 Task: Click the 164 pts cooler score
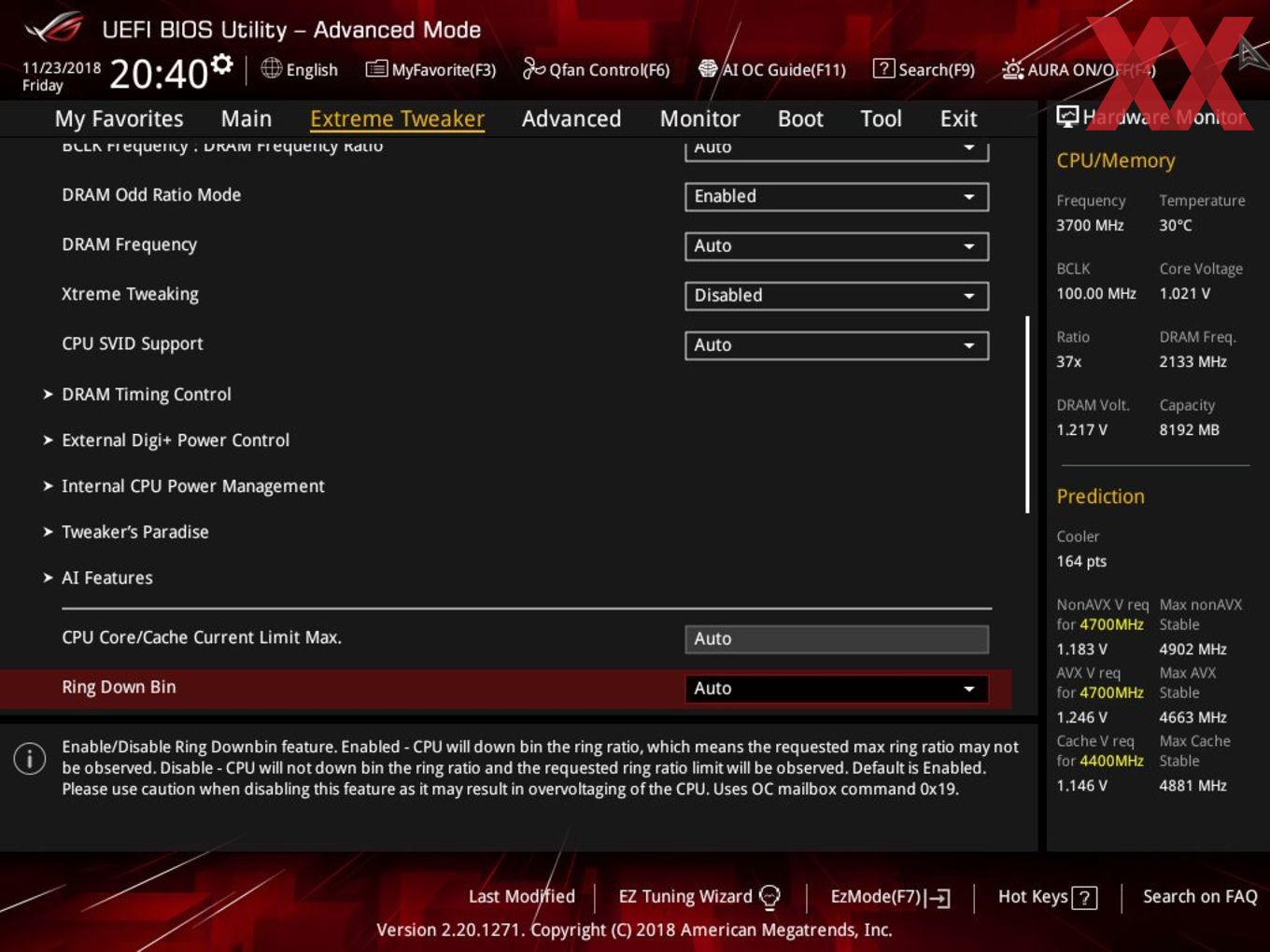click(x=1081, y=561)
